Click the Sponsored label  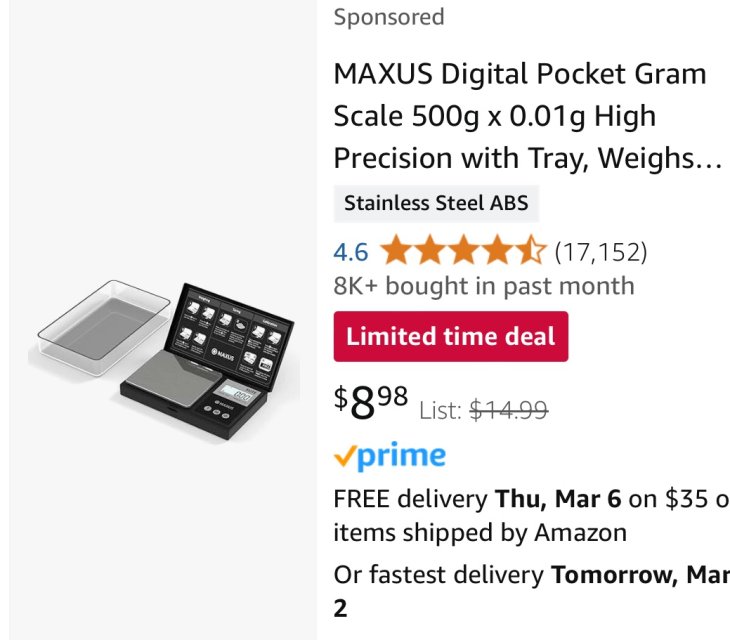tap(389, 17)
